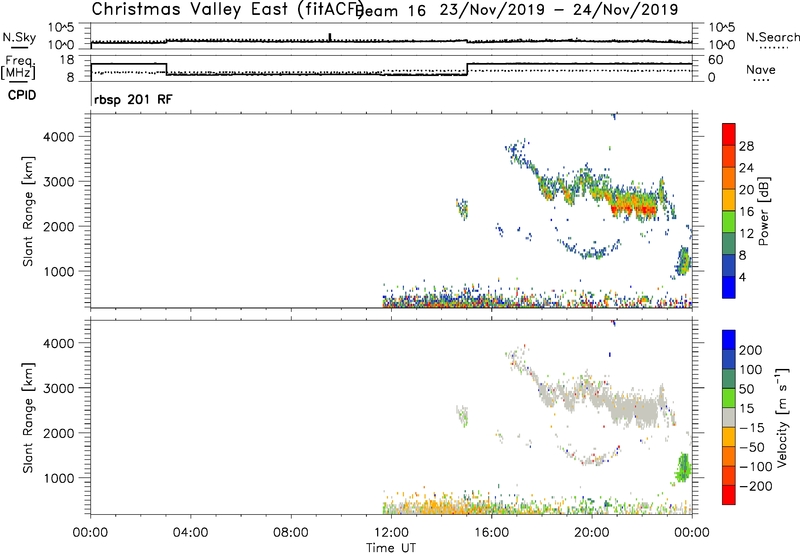Click the frequency step at 15:00 in the Freq panel
The height and width of the screenshot is (554, 800).
pyautogui.click(x=467, y=69)
